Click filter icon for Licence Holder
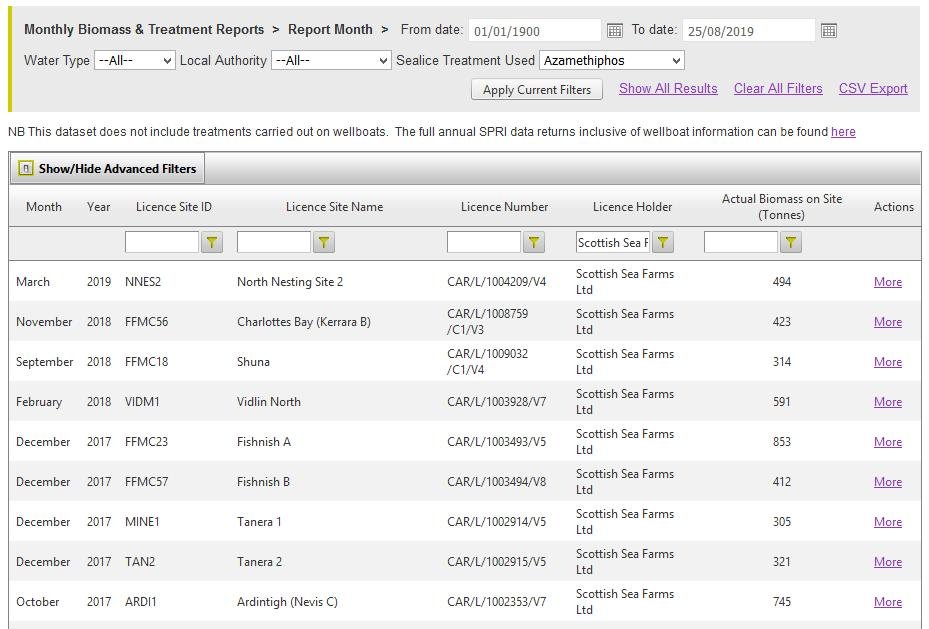The width and height of the screenshot is (929, 629). [x=663, y=242]
